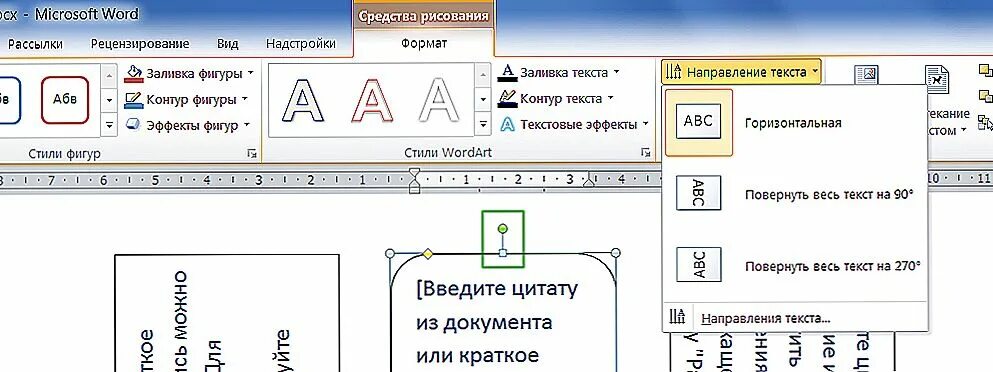Click the Стили фигур group label
The height and width of the screenshot is (372, 993).
pos(65,153)
